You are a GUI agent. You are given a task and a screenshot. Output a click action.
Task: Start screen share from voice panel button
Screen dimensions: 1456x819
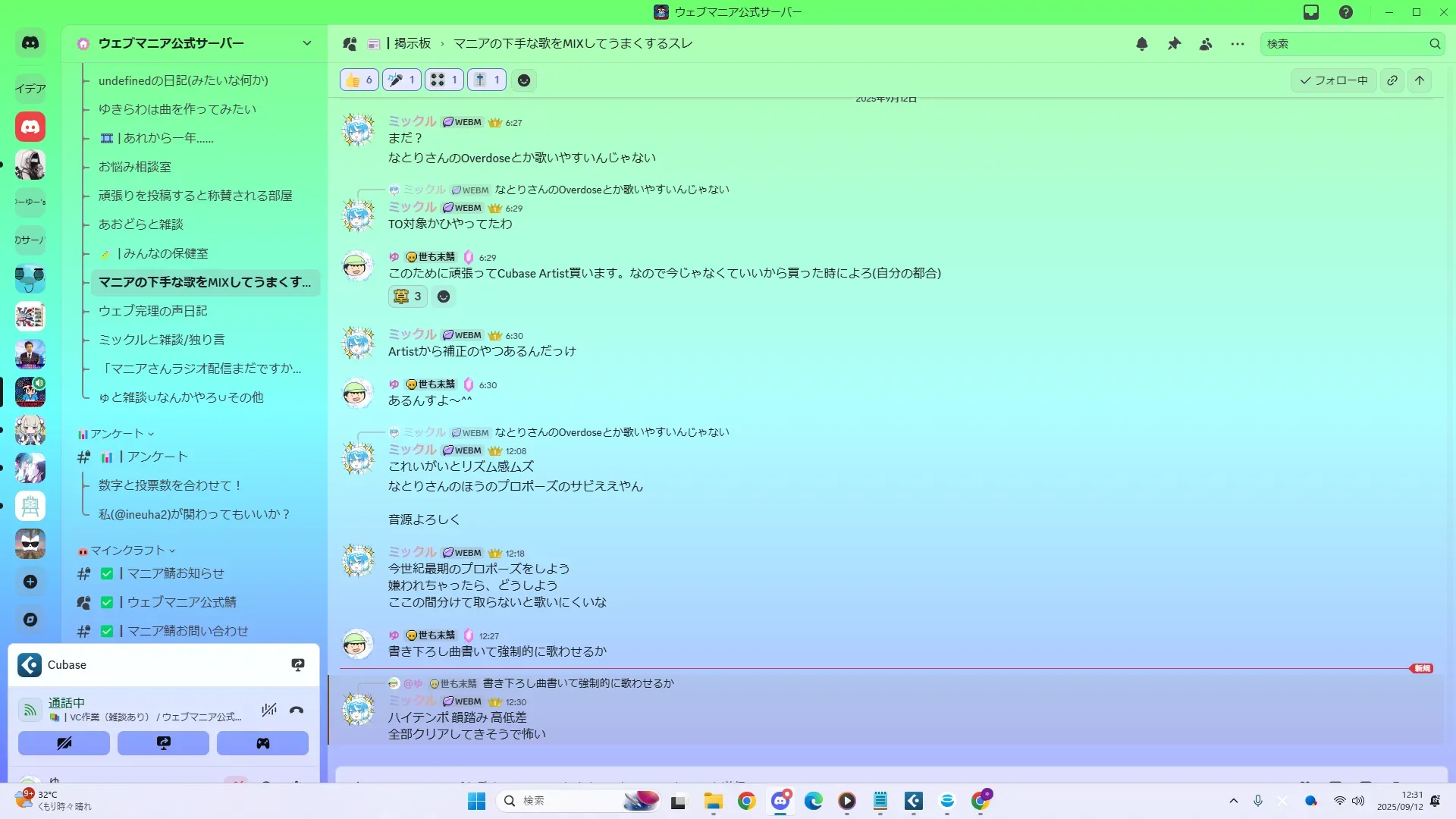163,743
